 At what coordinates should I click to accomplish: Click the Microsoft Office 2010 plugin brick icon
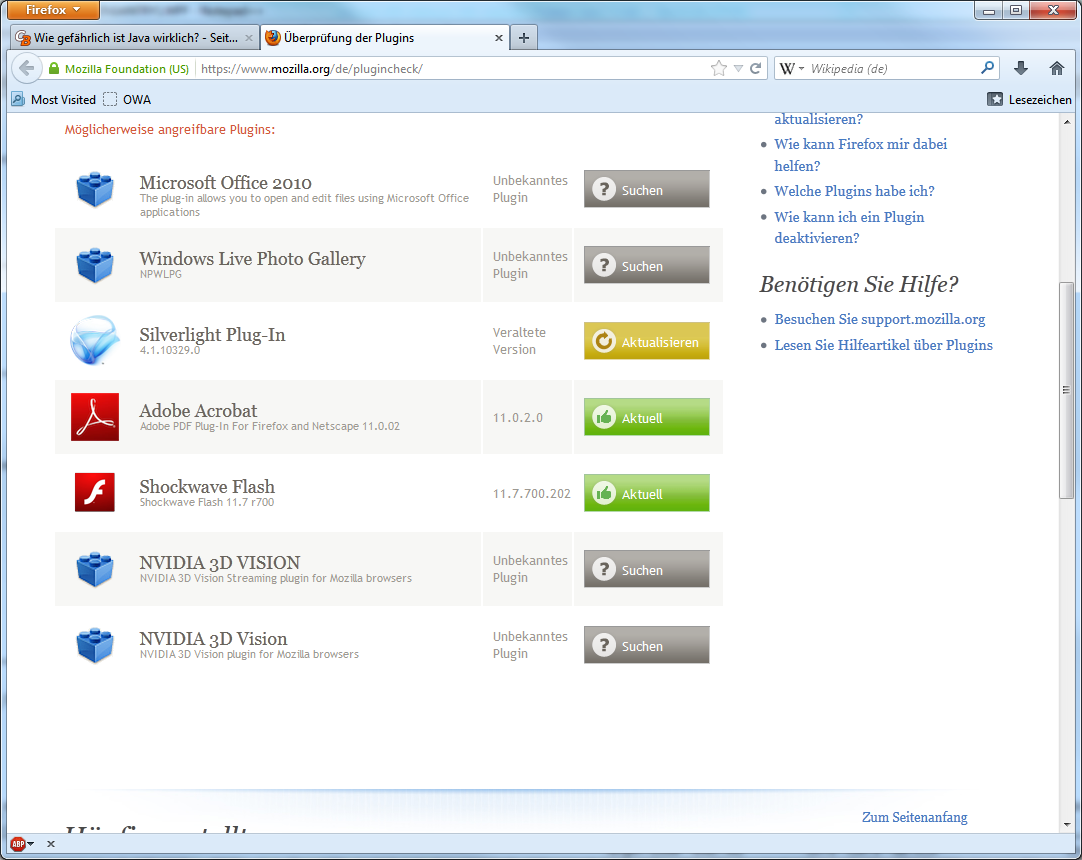[x=95, y=189]
